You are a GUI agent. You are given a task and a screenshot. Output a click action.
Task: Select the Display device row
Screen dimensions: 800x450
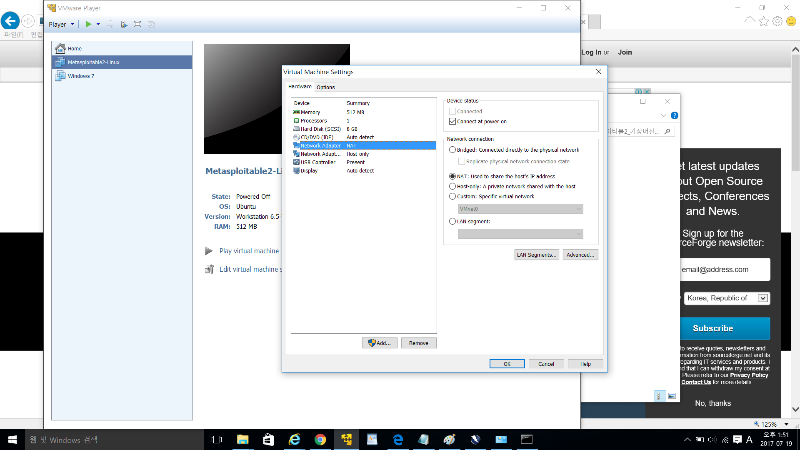click(363, 170)
